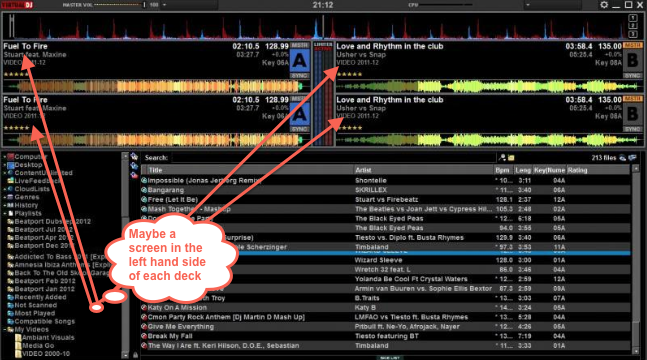The height and width of the screenshot is (360, 647).
Task: Click the lock icon below the folder scrollbar
Action: pos(135,355)
